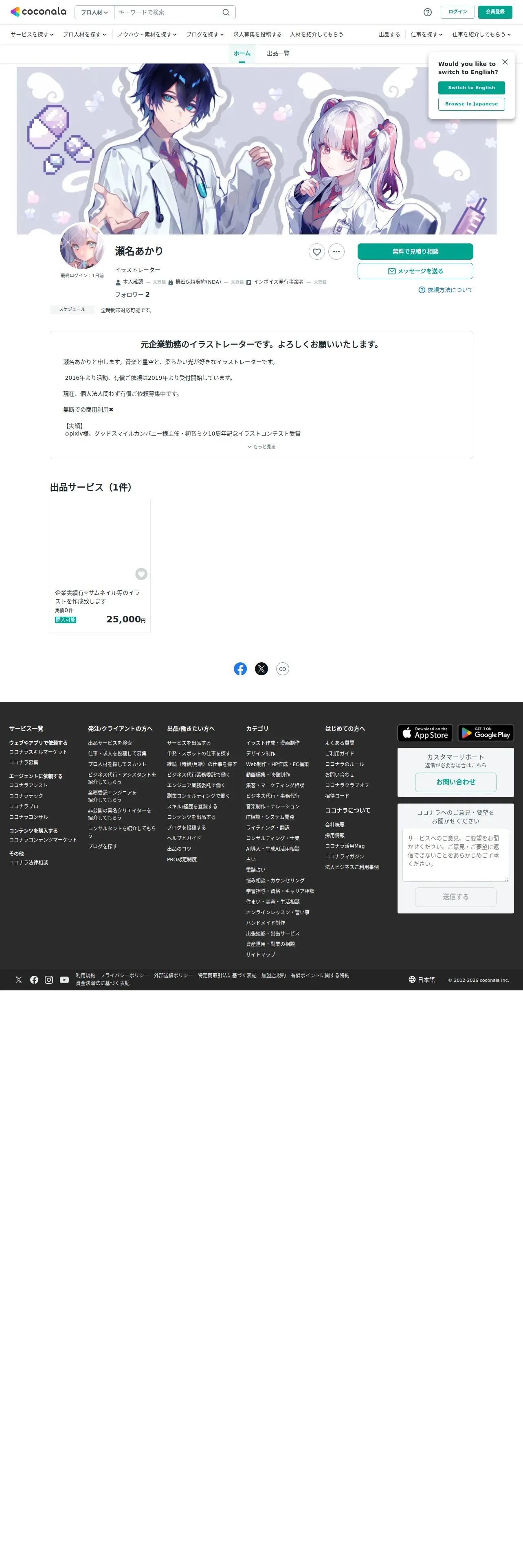The width and height of the screenshot is (523, 1568).
Task: Open the help question mark icon
Action: [427, 12]
